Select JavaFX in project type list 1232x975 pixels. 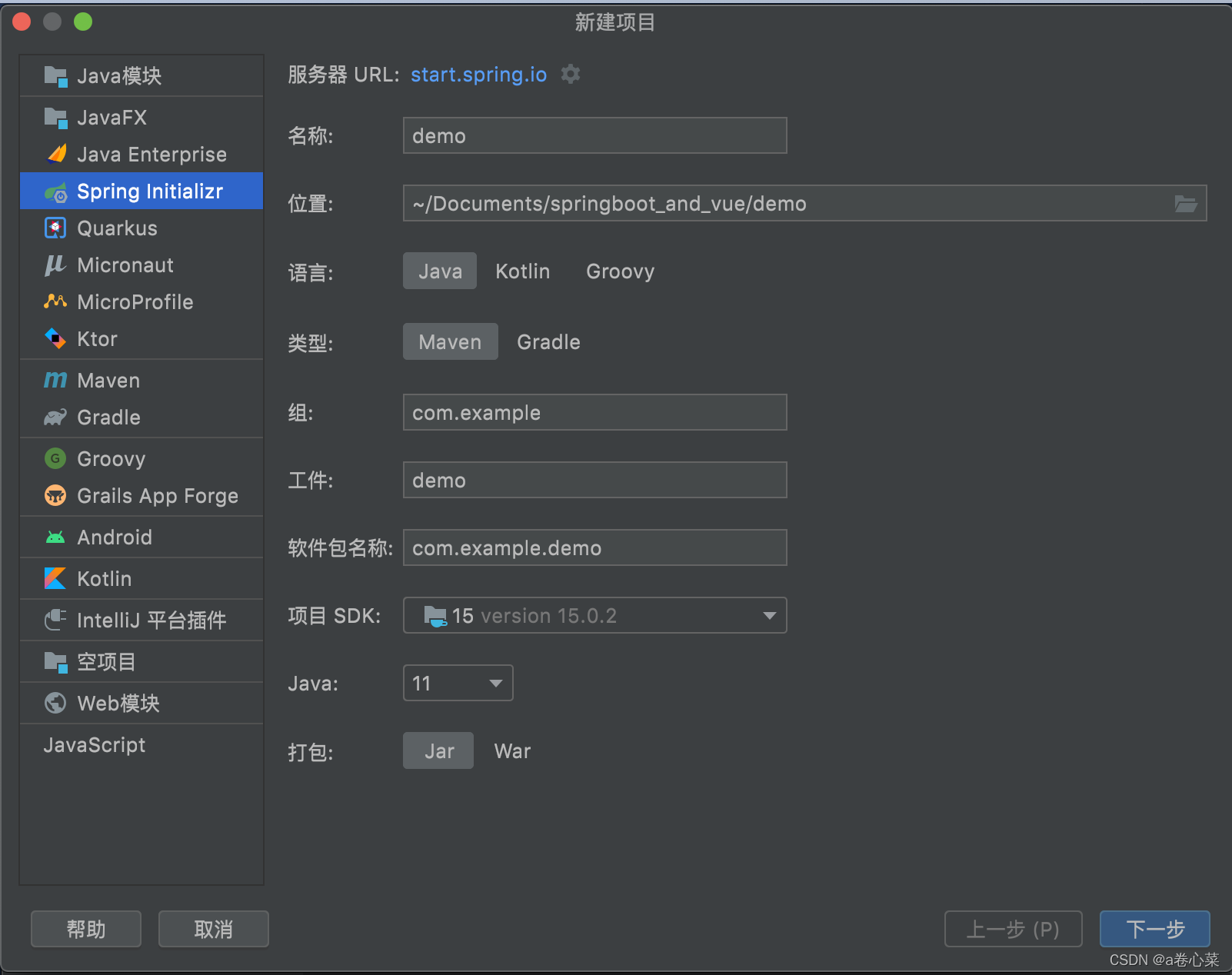pos(142,118)
